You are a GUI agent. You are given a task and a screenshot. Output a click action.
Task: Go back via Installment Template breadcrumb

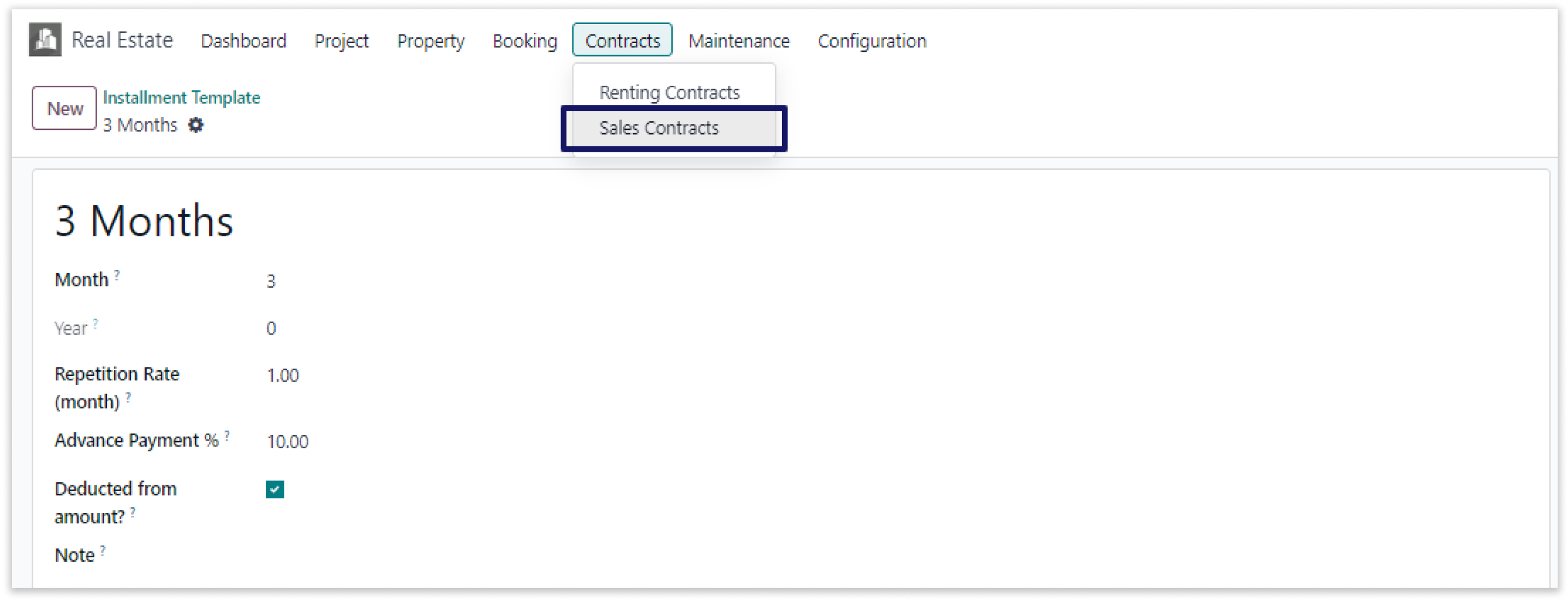coord(181,97)
